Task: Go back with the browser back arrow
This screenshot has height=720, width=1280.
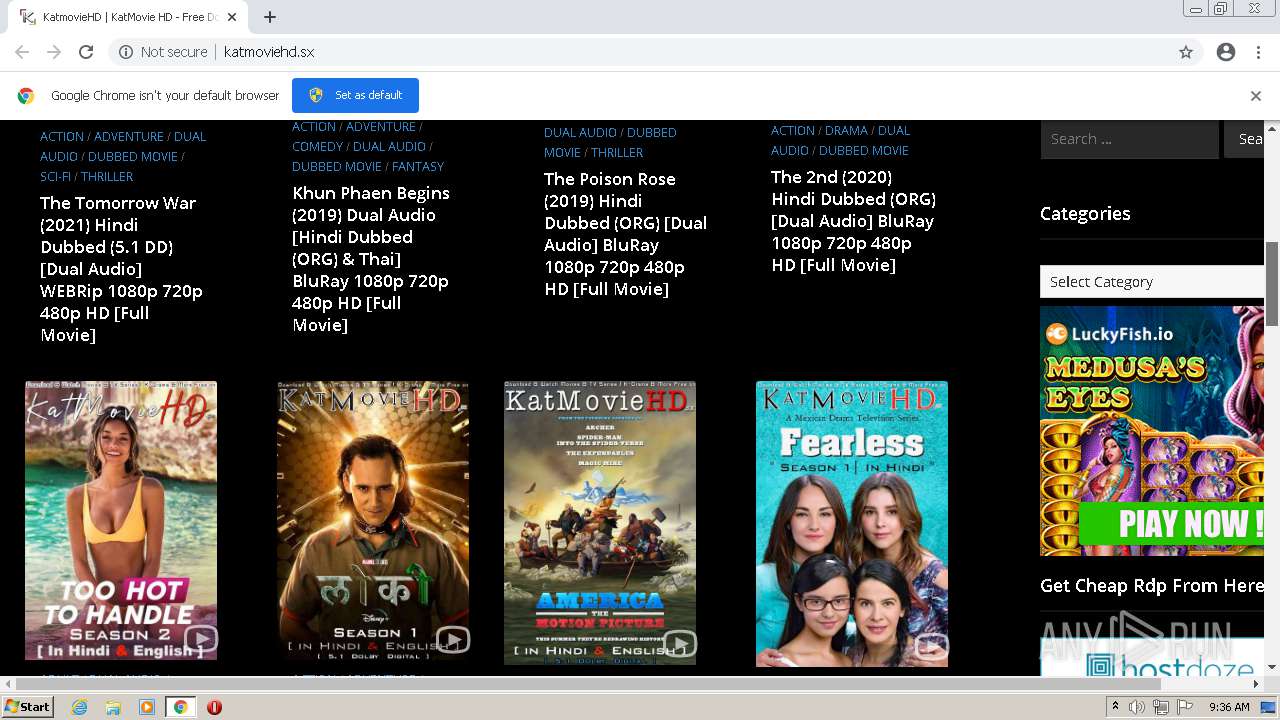Action: (x=22, y=52)
